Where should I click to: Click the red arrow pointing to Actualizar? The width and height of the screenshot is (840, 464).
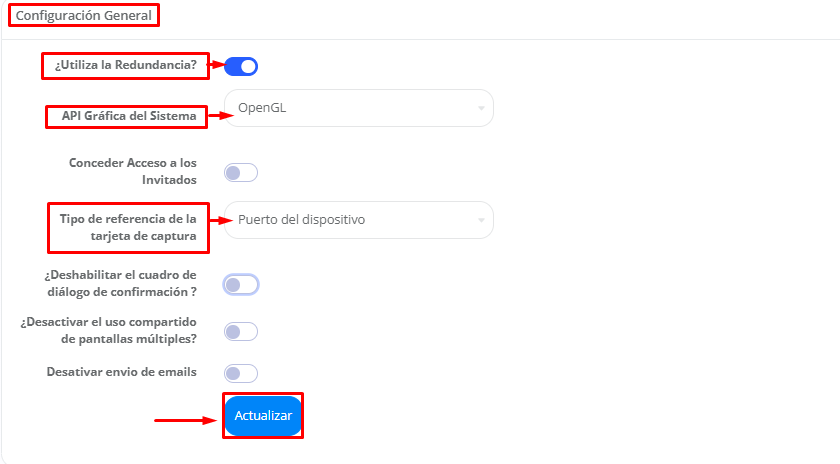pyautogui.click(x=186, y=421)
